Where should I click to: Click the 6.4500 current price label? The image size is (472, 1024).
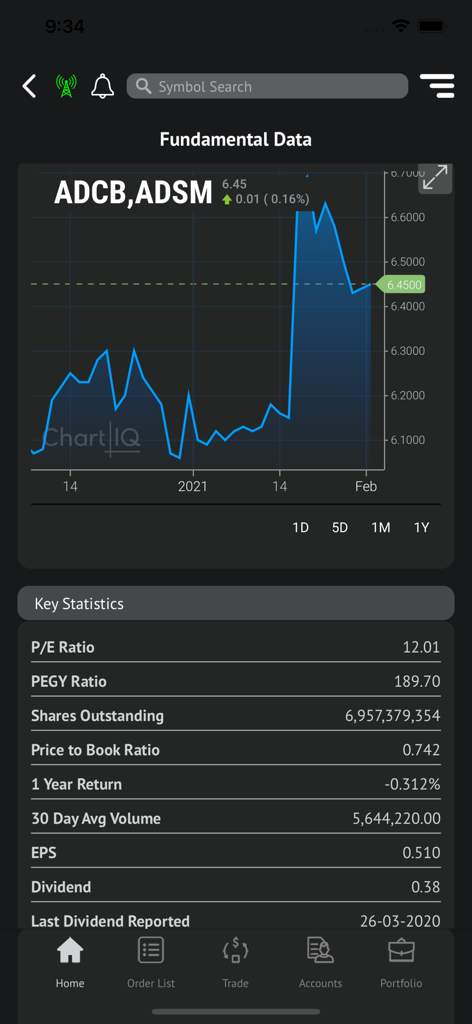coord(400,285)
